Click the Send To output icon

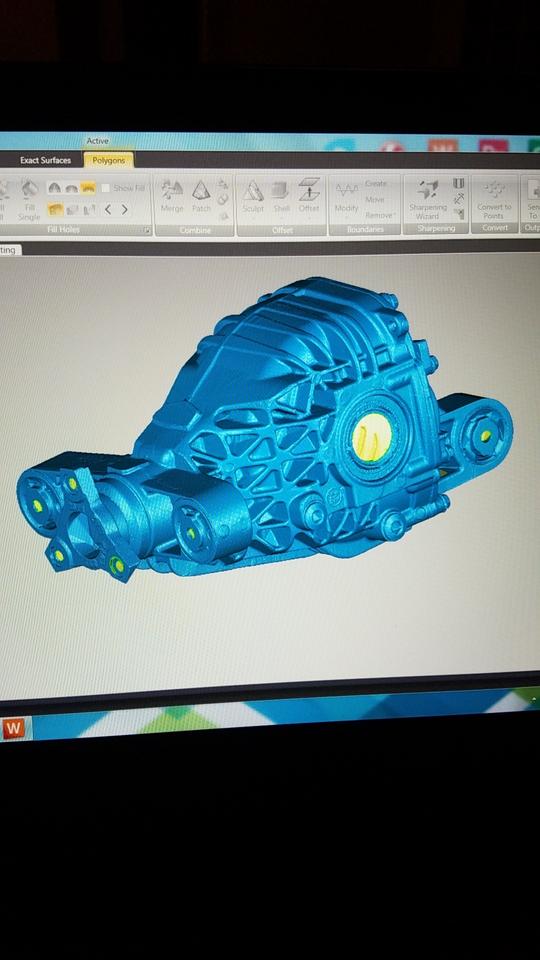pos(533,200)
